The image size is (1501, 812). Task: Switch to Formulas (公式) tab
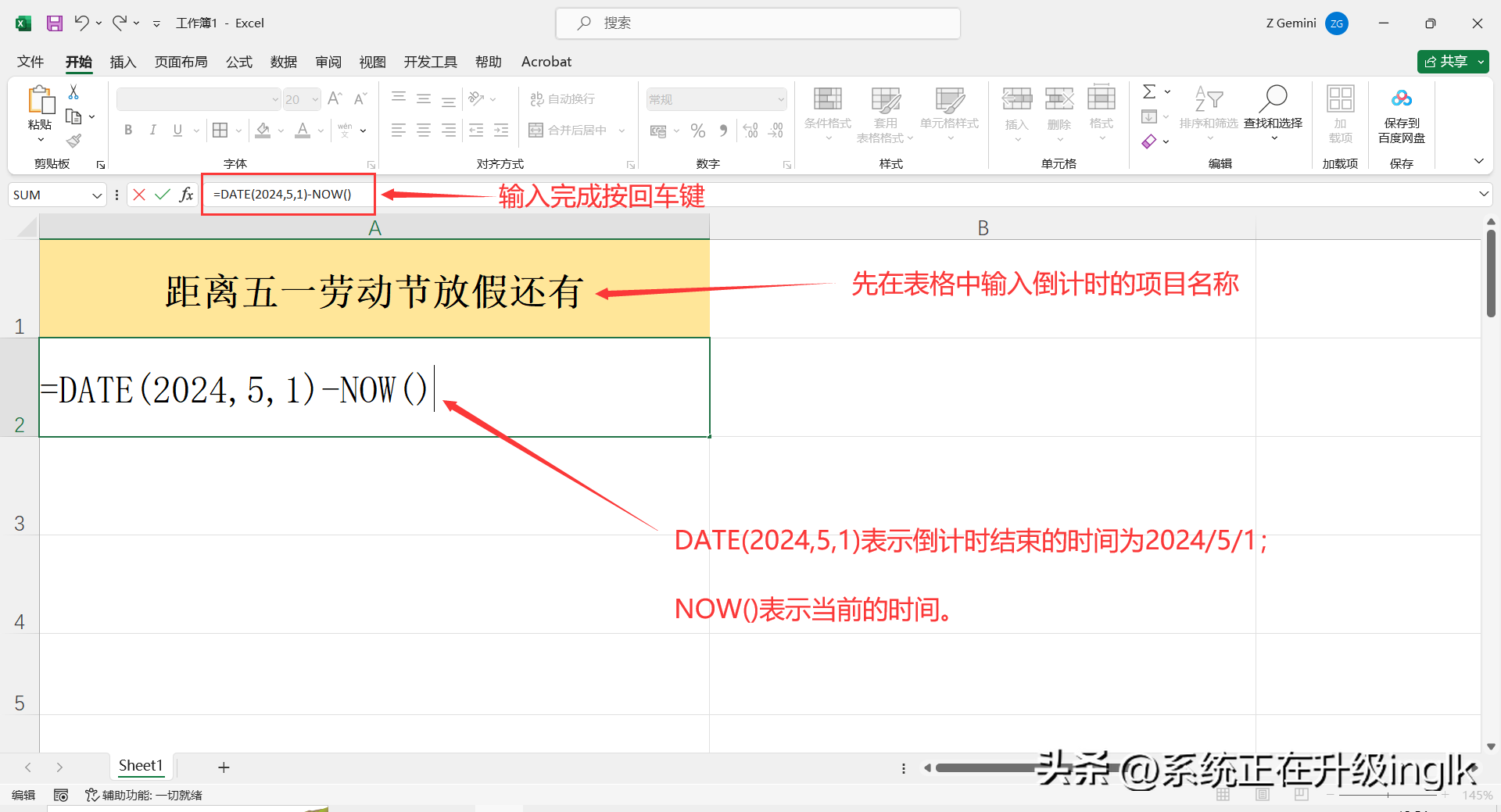(239, 62)
